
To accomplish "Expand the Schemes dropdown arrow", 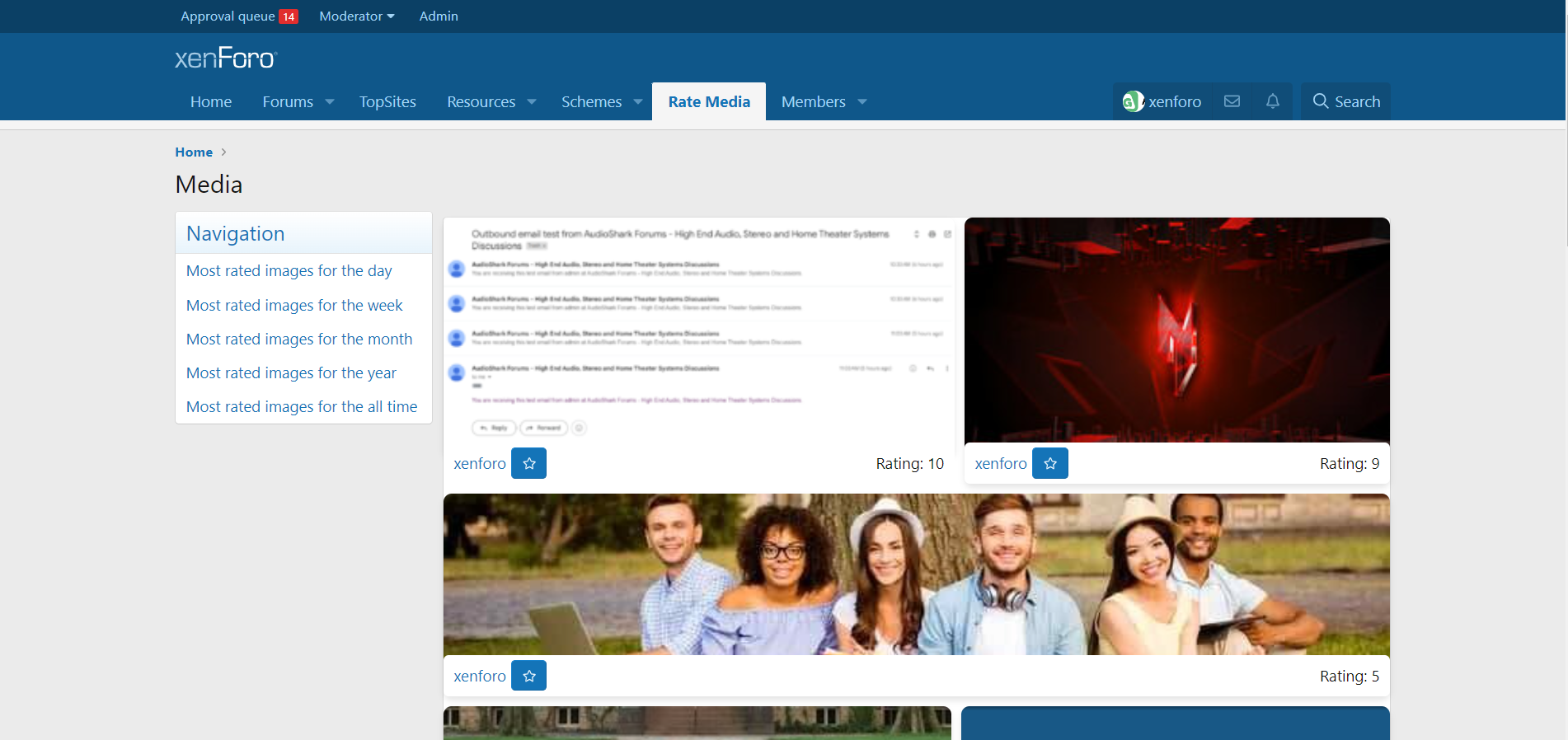I will click(638, 102).
